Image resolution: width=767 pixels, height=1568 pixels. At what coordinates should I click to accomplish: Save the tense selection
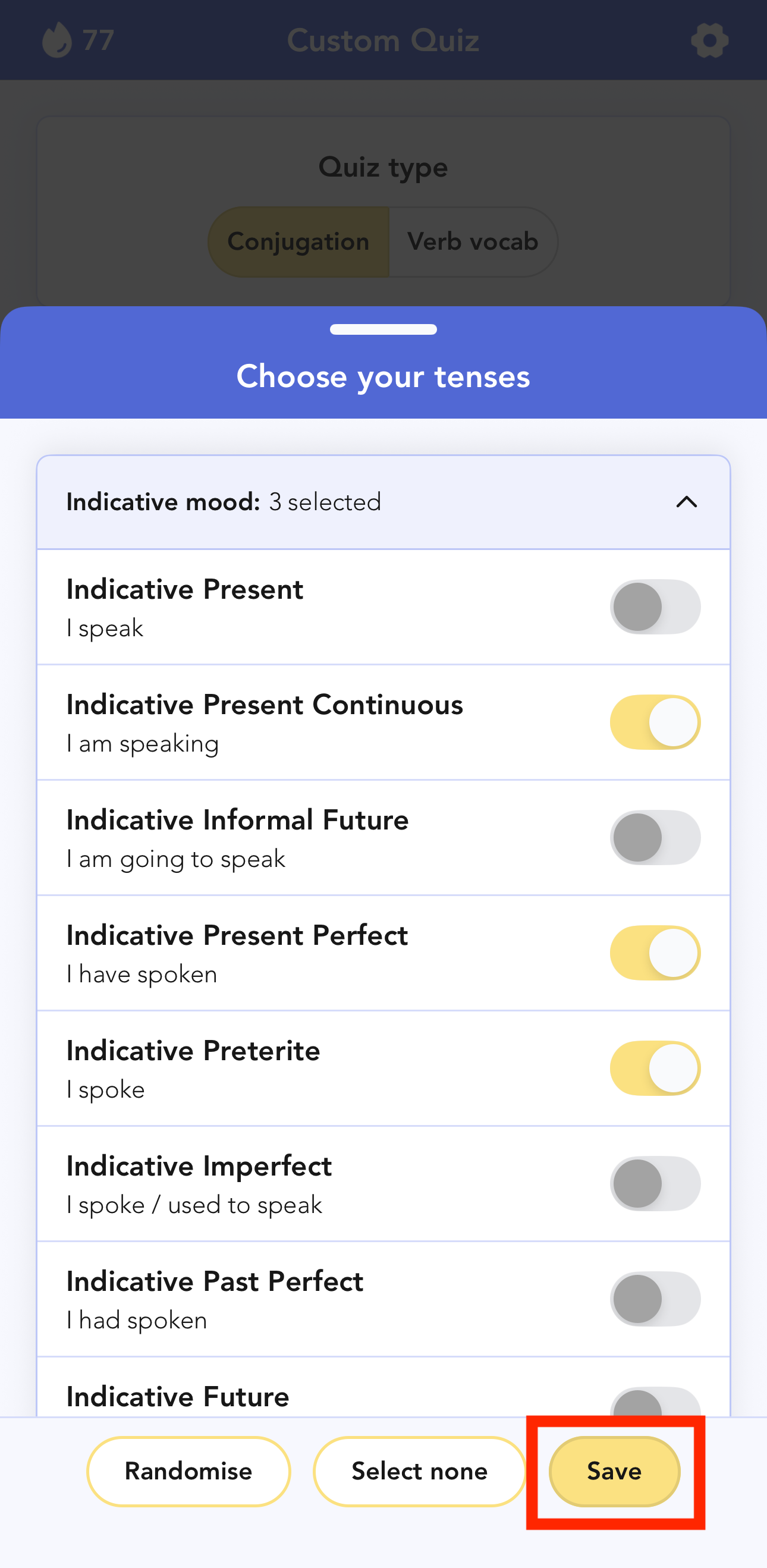point(614,1471)
